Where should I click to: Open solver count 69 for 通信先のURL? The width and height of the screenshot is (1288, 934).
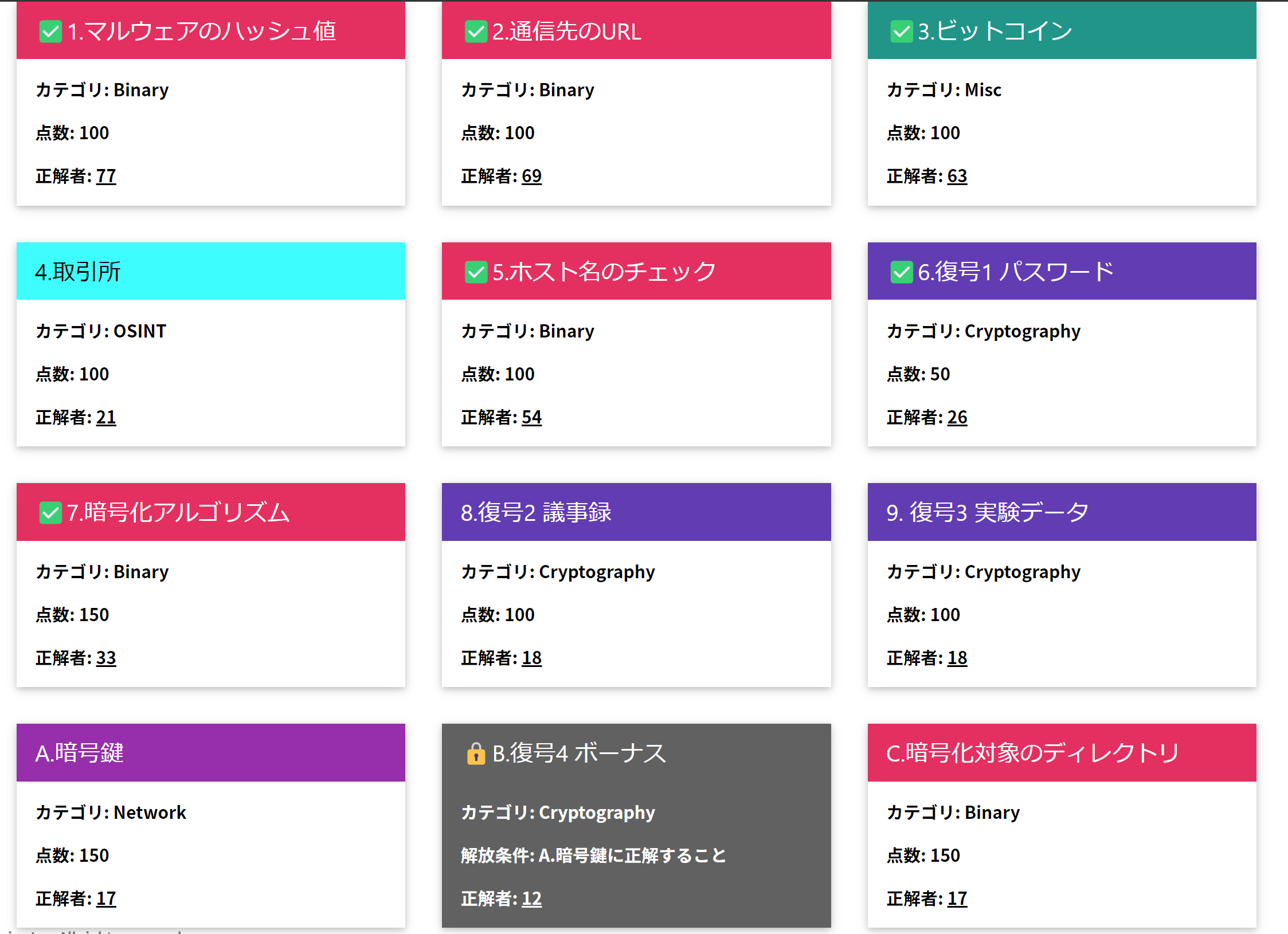click(x=531, y=176)
